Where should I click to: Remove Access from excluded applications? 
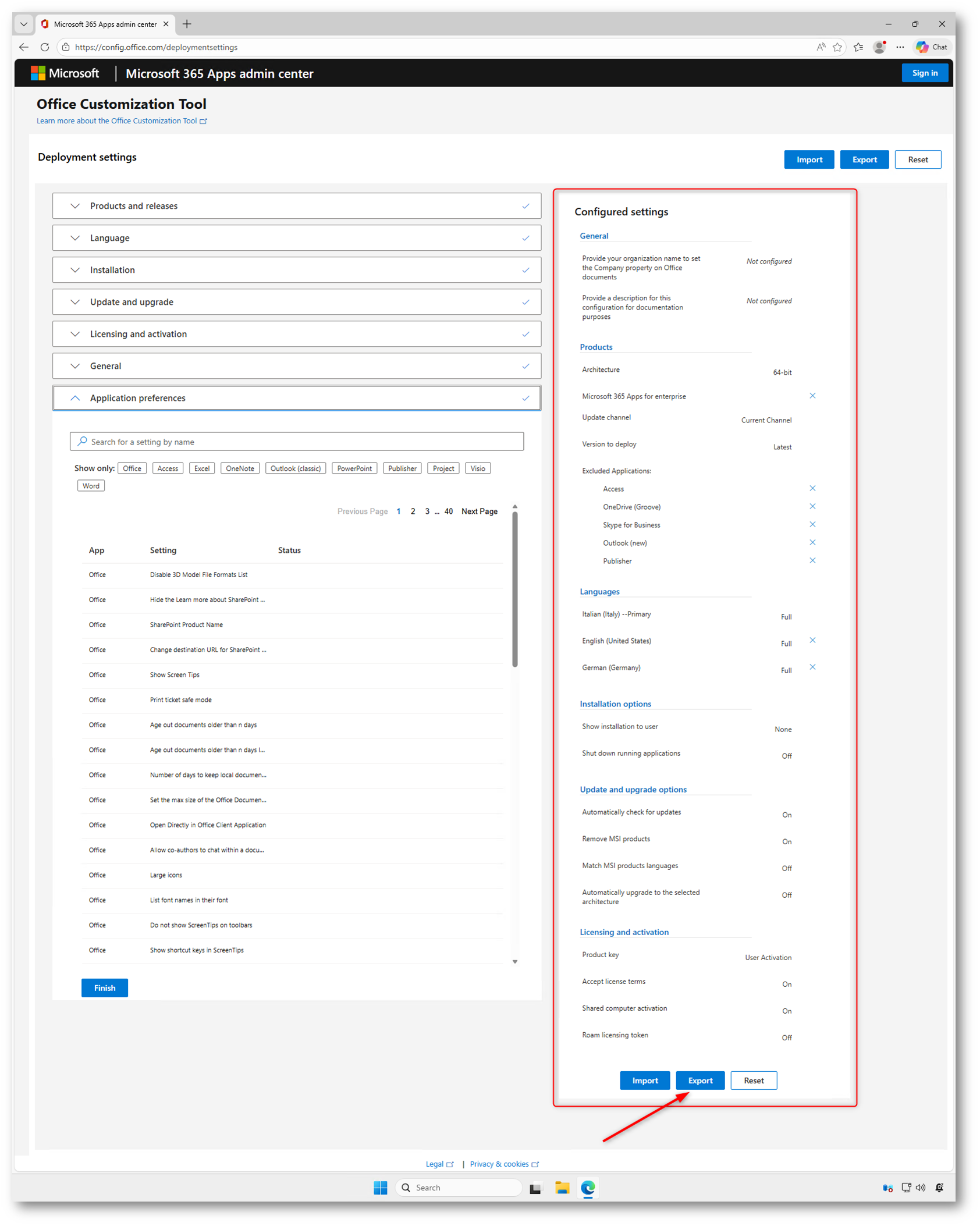[812, 488]
